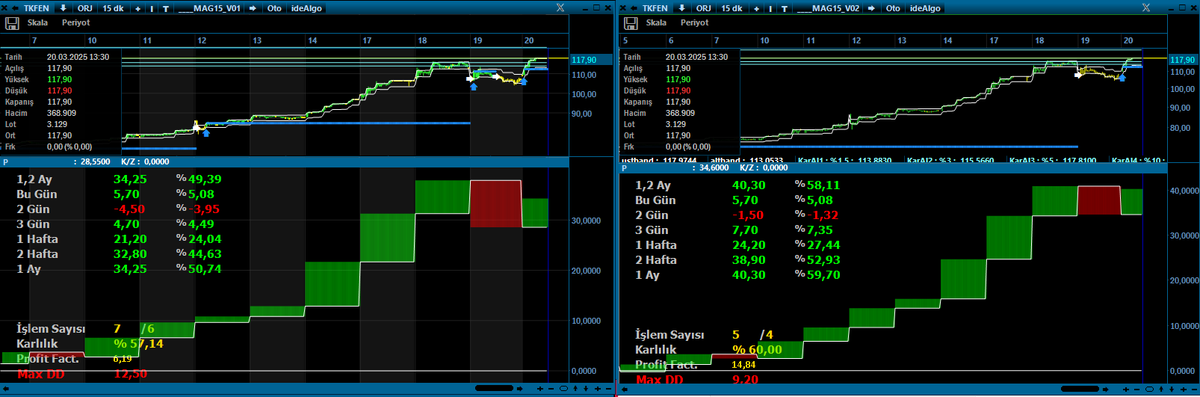Click the 2 Gün value -4,50 in left panel
The image size is (1200, 397).
(131, 209)
